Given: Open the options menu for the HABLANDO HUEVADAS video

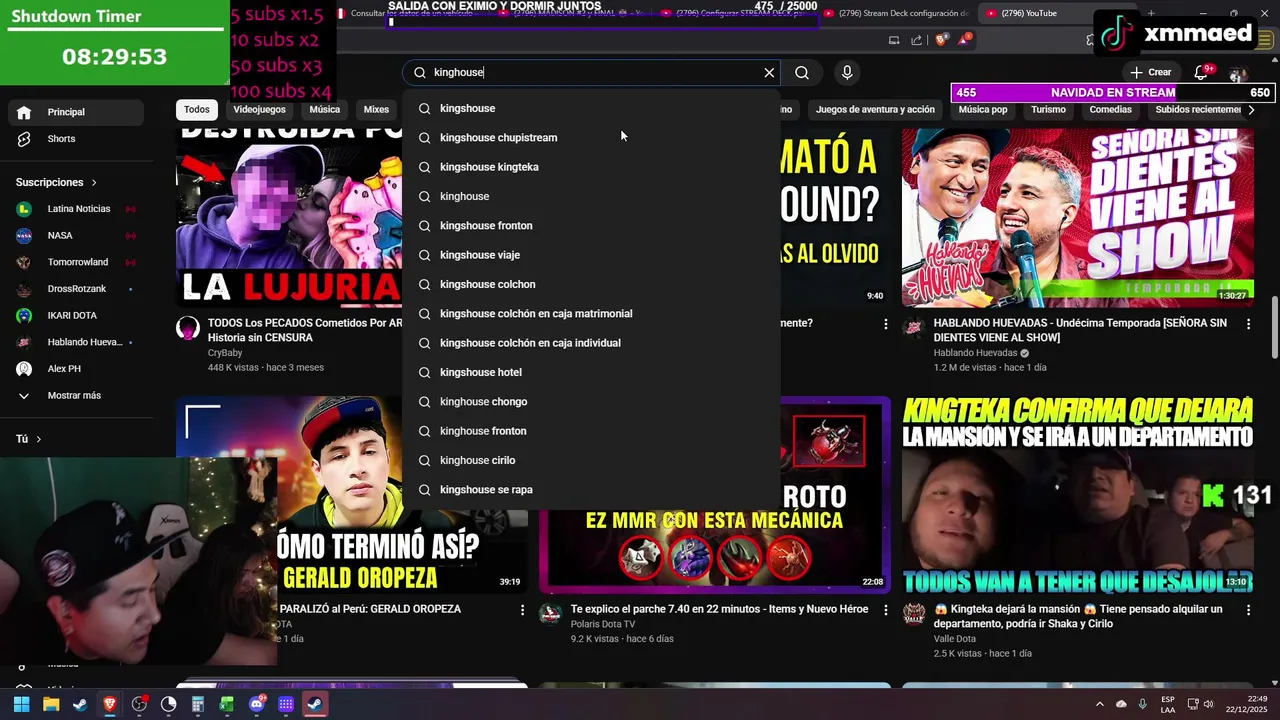Looking at the screenshot, I should point(1248,324).
